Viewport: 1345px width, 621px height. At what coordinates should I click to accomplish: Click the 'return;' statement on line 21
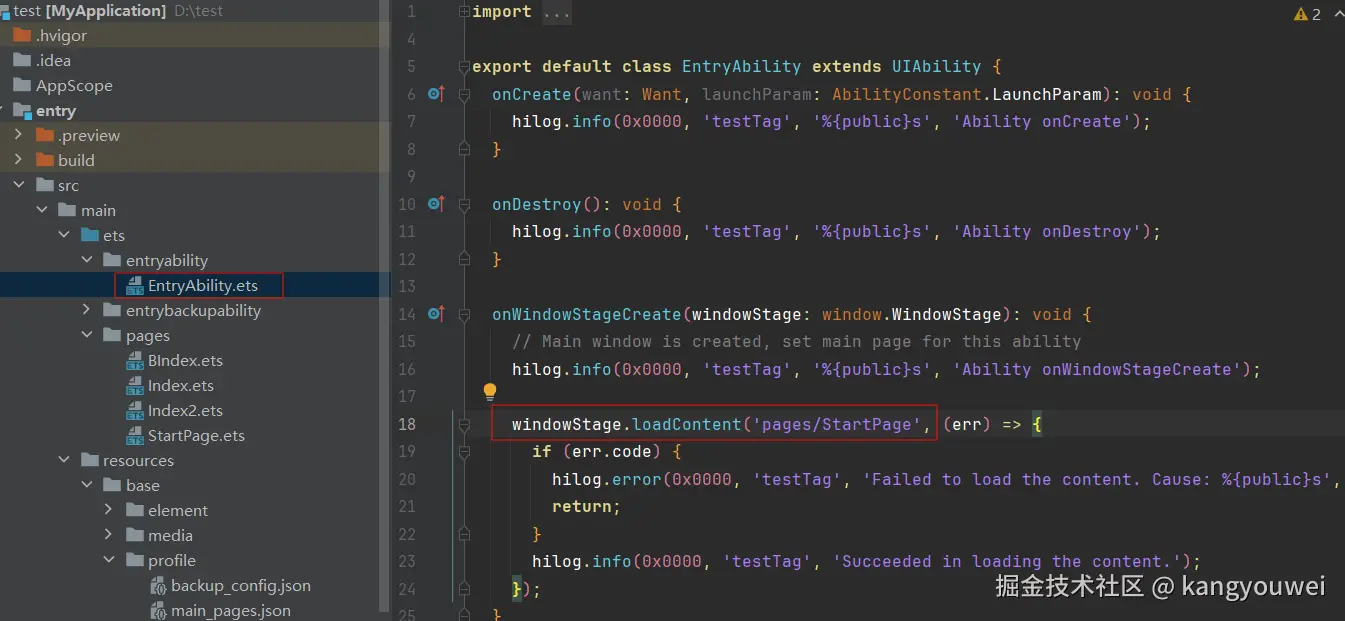(x=587, y=507)
